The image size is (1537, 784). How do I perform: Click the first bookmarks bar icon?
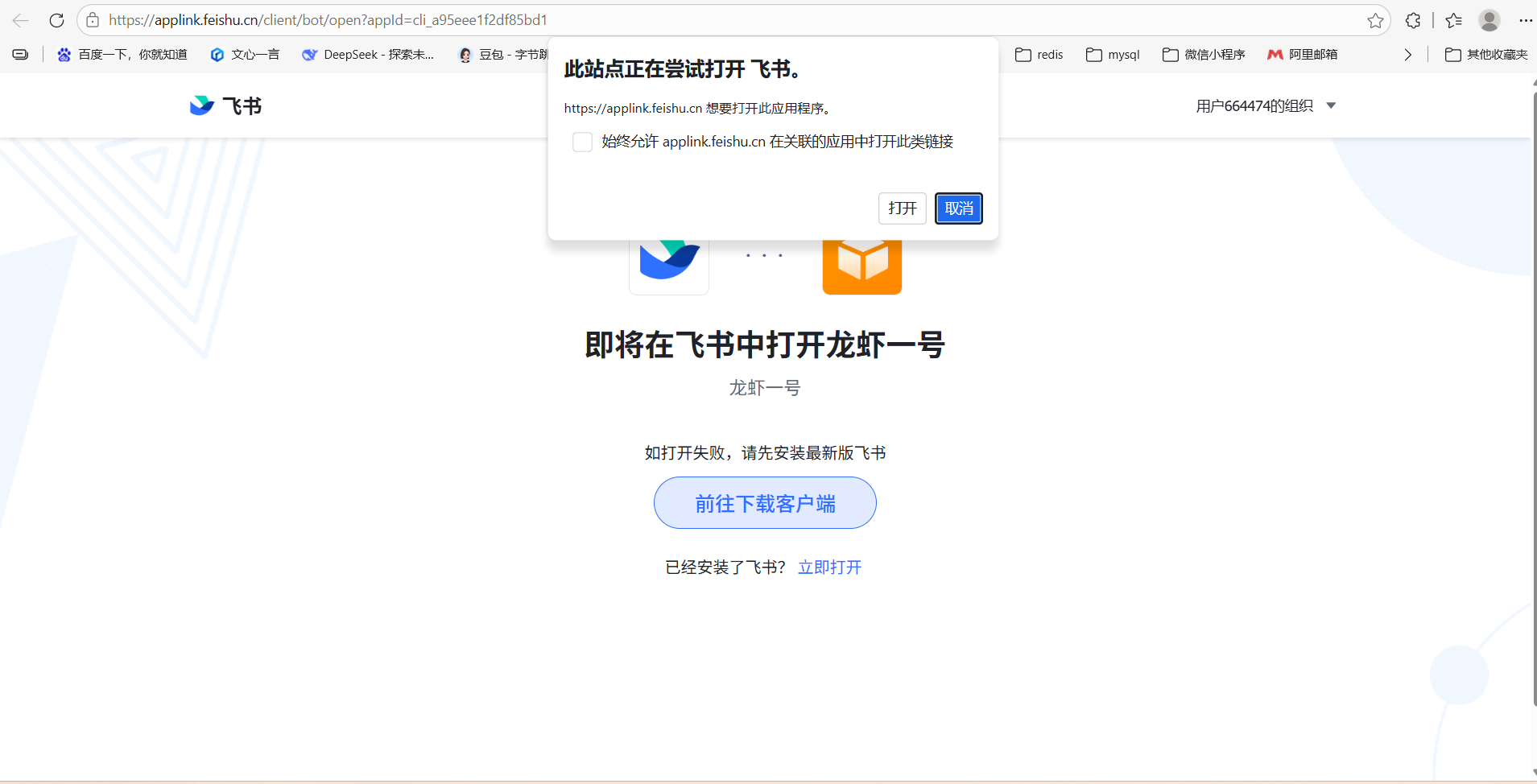(x=20, y=55)
